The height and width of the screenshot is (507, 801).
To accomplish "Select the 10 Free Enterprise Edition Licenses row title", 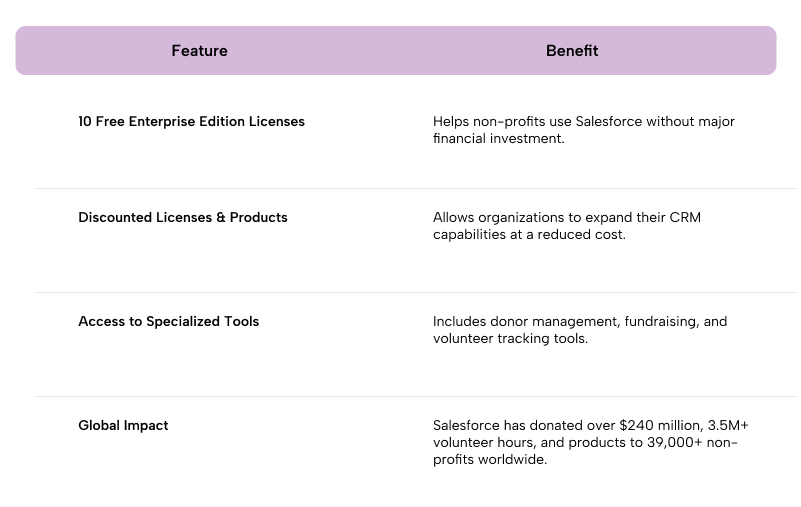I will [x=191, y=122].
